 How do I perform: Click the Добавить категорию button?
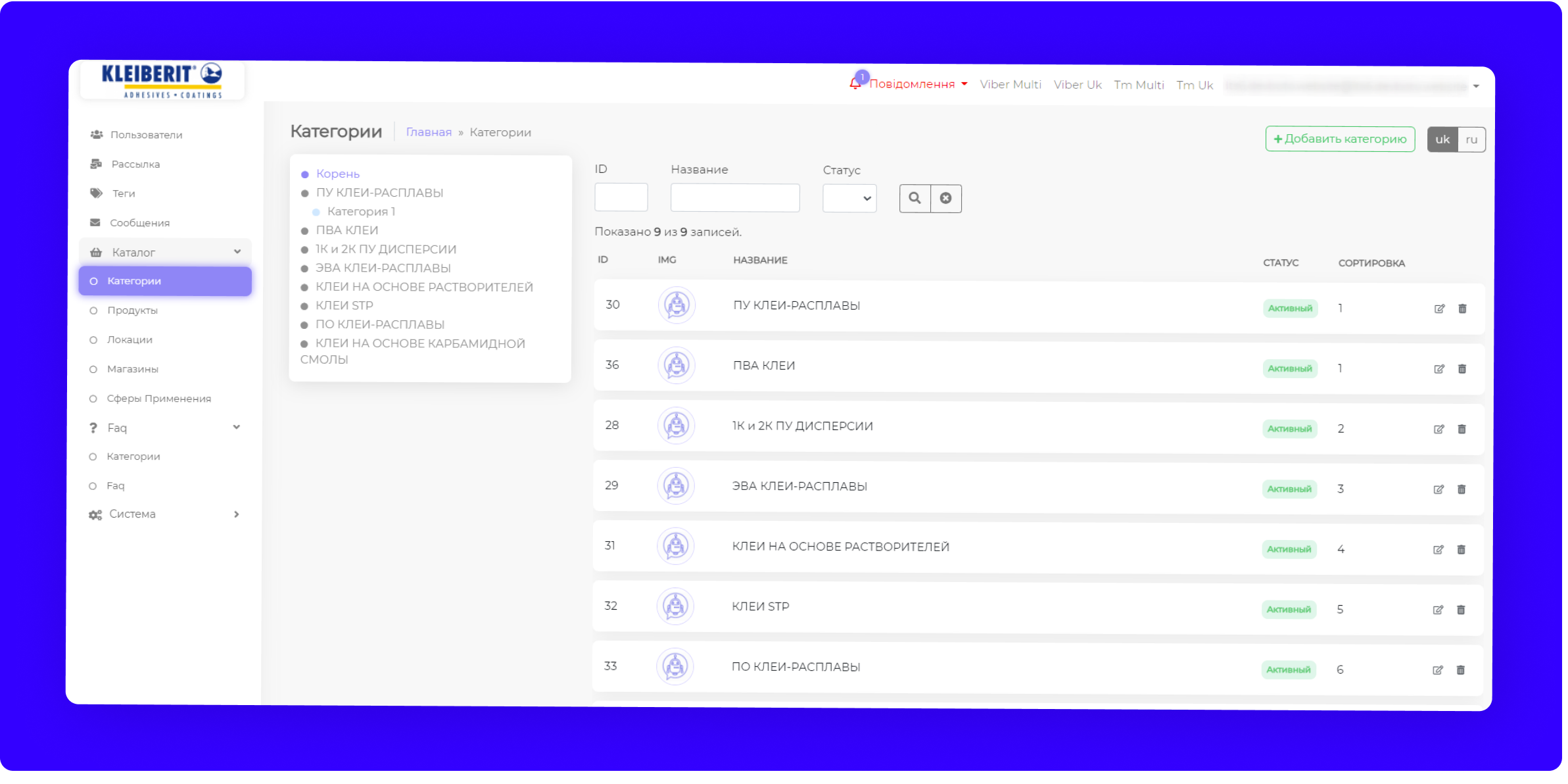1339,139
